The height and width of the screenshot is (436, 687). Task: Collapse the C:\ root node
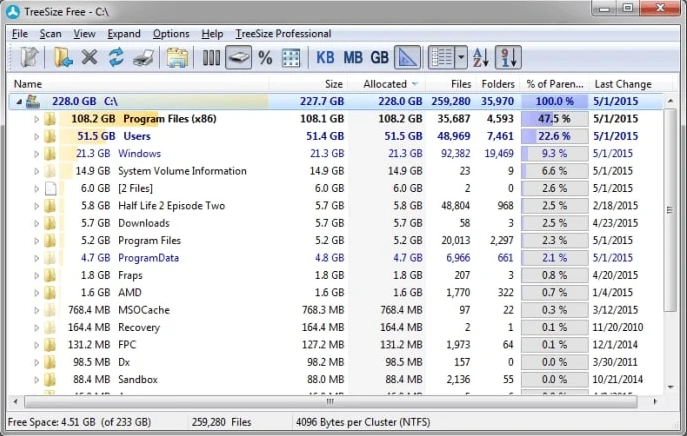coord(19,102)
